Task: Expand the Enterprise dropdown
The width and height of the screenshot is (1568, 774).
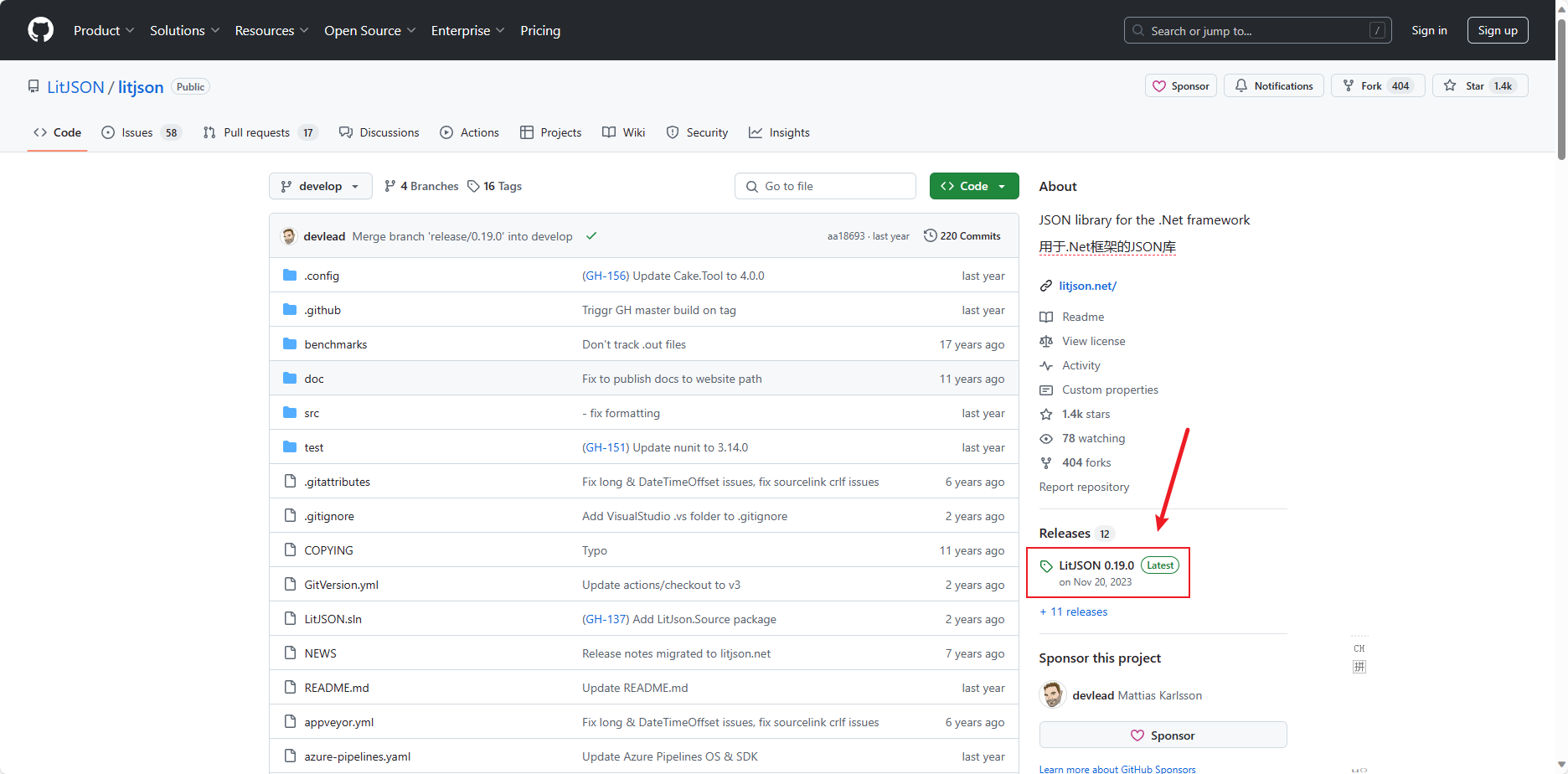Action: point(467,30)
